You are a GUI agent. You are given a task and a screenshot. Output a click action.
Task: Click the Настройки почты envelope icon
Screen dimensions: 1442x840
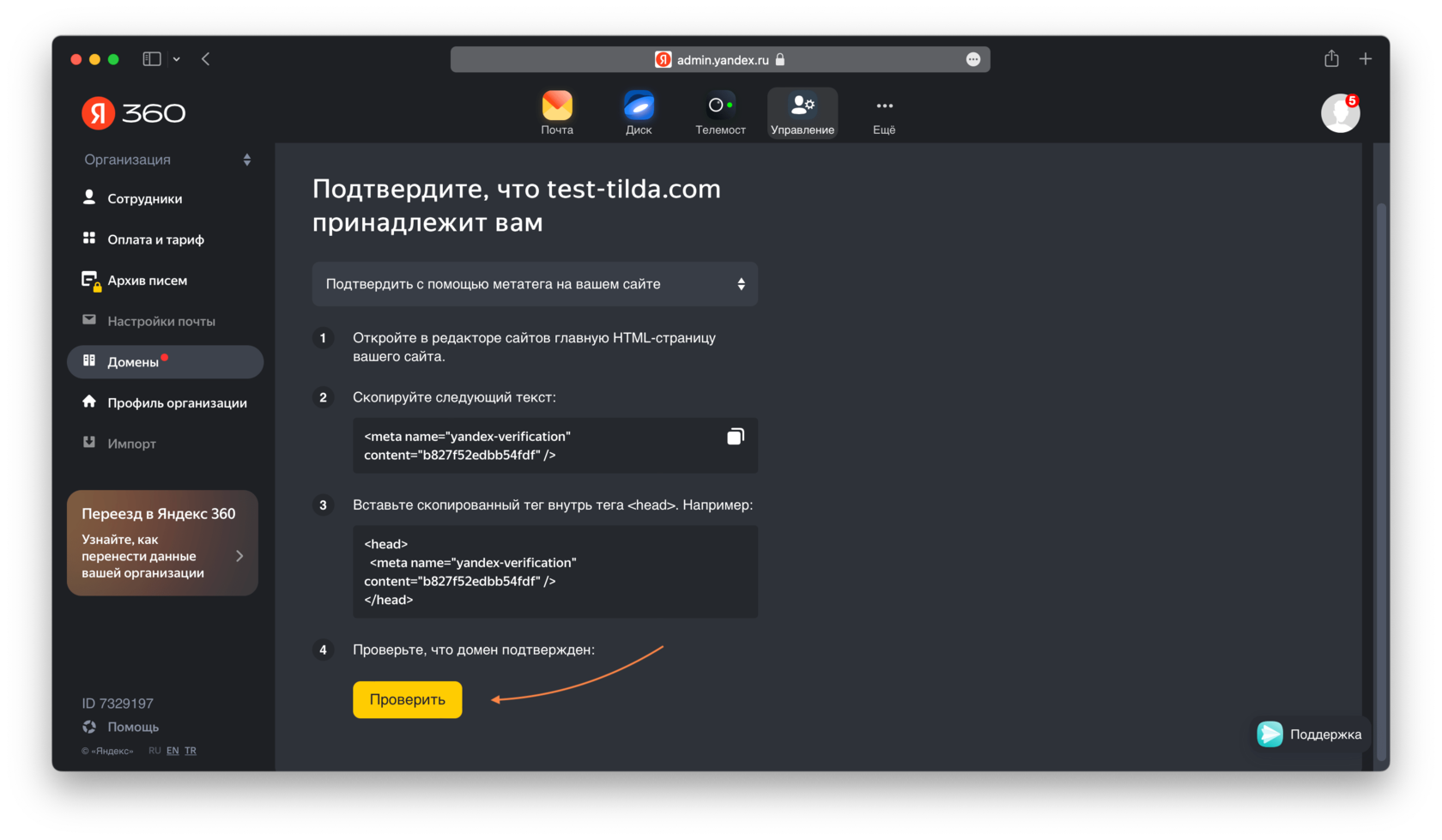pyautogui.click(x=89, y=319)
